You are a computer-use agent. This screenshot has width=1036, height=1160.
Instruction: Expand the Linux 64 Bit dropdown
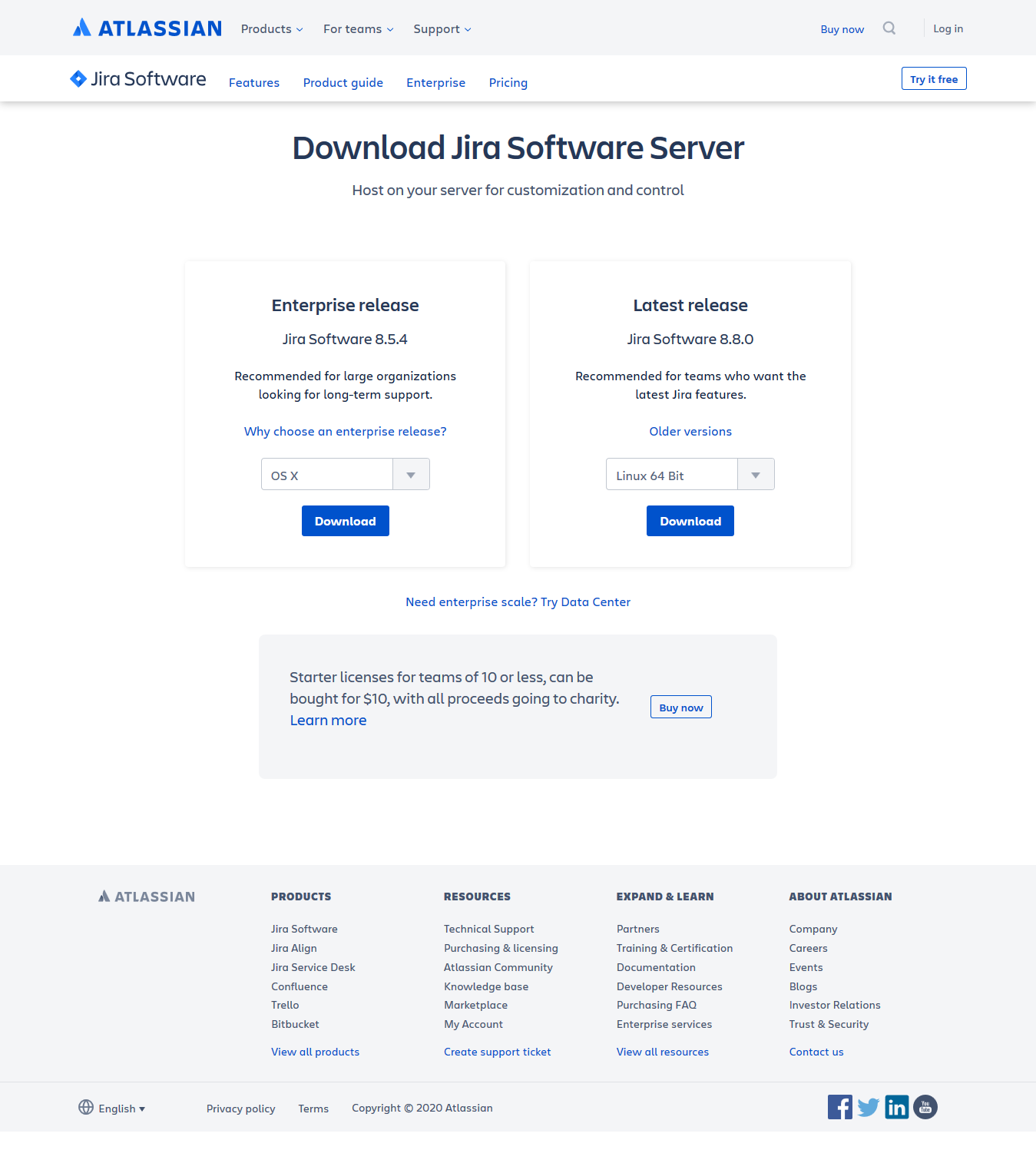click(690, 475)
